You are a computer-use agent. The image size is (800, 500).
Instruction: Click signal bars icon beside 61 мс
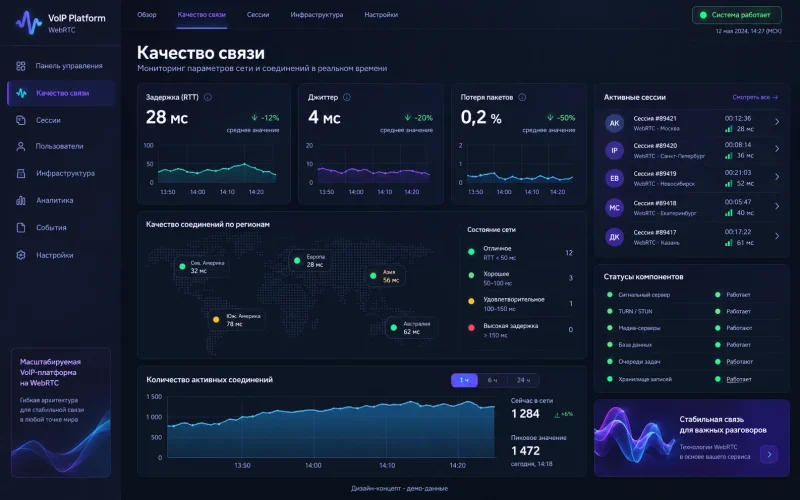tap(729, 243)
